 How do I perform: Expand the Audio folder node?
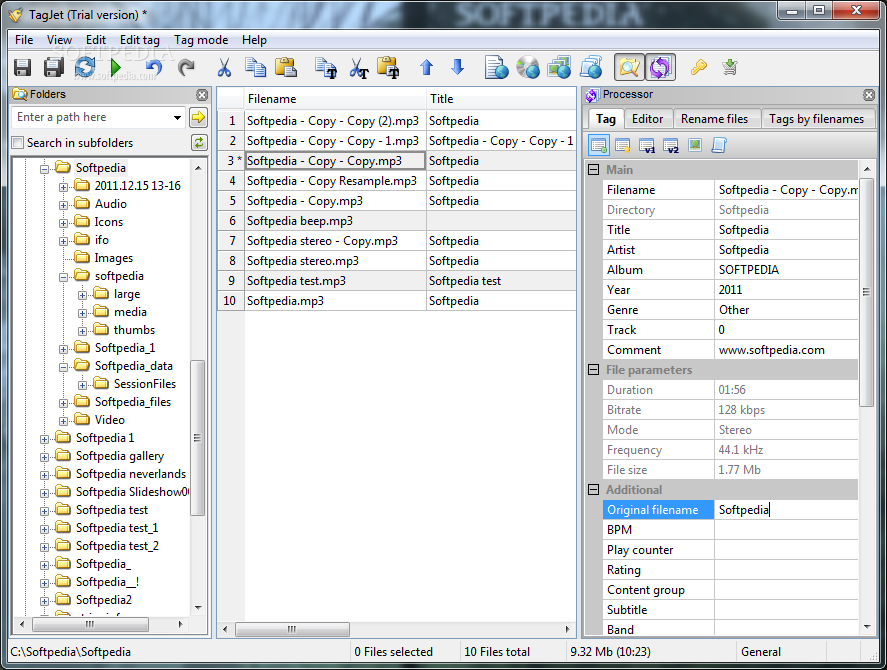click(x=63, y=205)
